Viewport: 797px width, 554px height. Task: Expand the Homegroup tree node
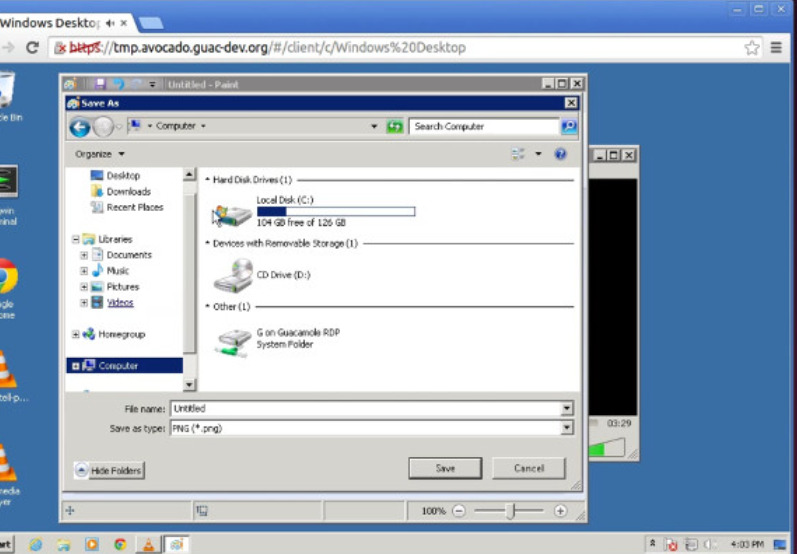pyautogui.click(x=76, y=334)
